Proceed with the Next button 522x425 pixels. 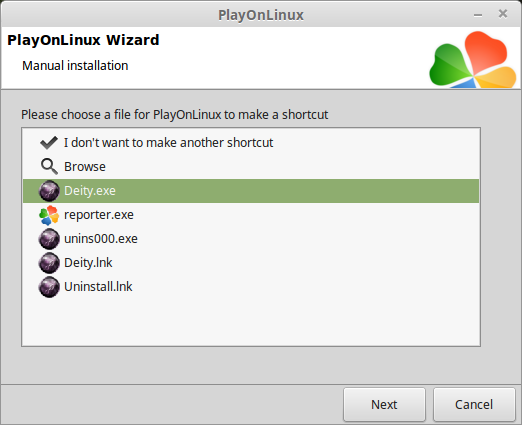(x=384, y=404)
